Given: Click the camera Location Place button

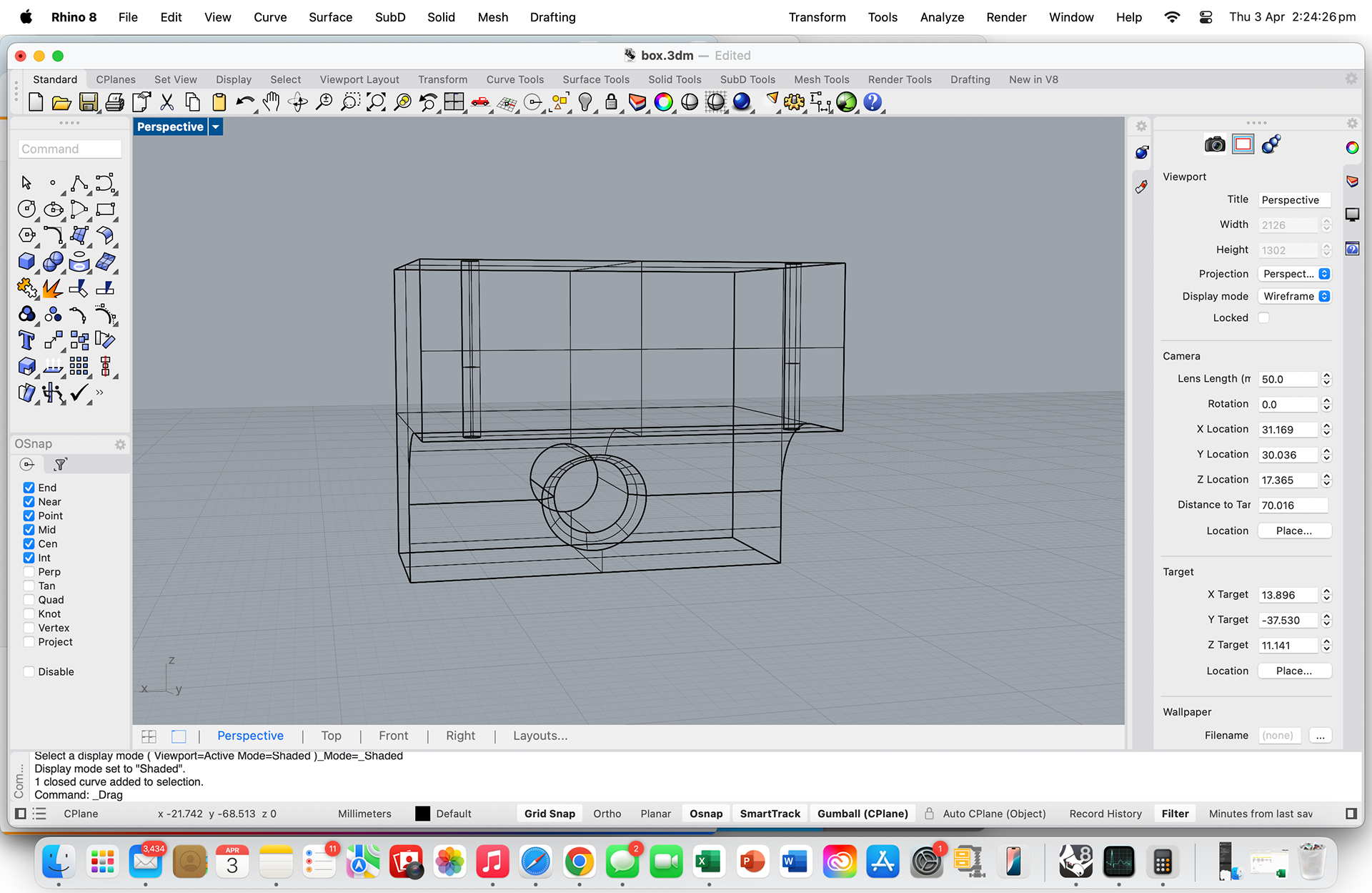Looking at the screenshot, I should 1294,531.
